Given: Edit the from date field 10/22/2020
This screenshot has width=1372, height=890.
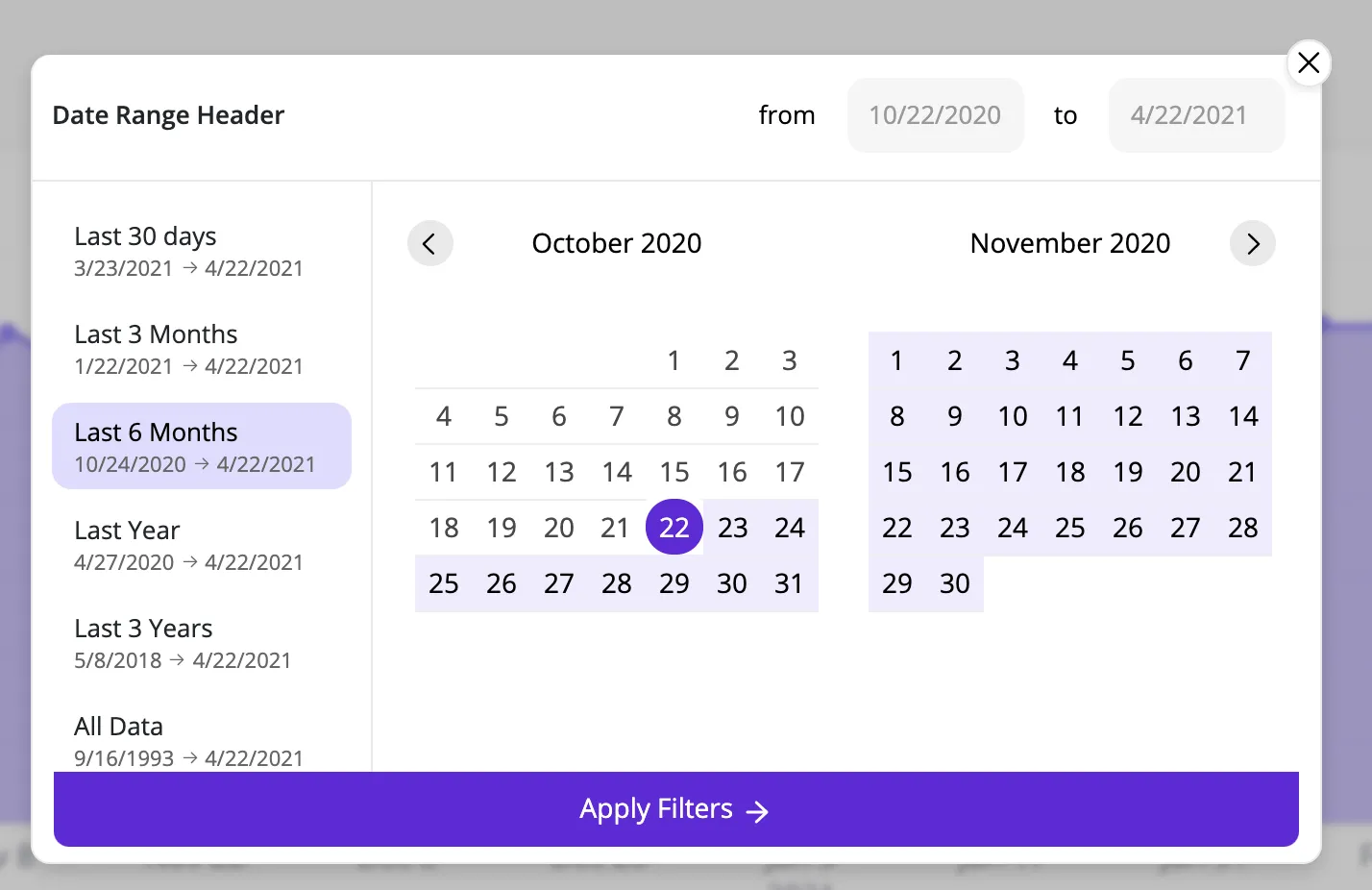Looking at the screenshot, I should pyautogui.click(x=935, y=115).
